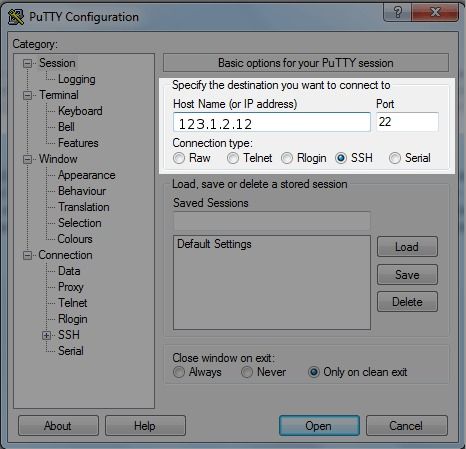
Task: Collapse the Window tree node
Action: pos(28,159)
